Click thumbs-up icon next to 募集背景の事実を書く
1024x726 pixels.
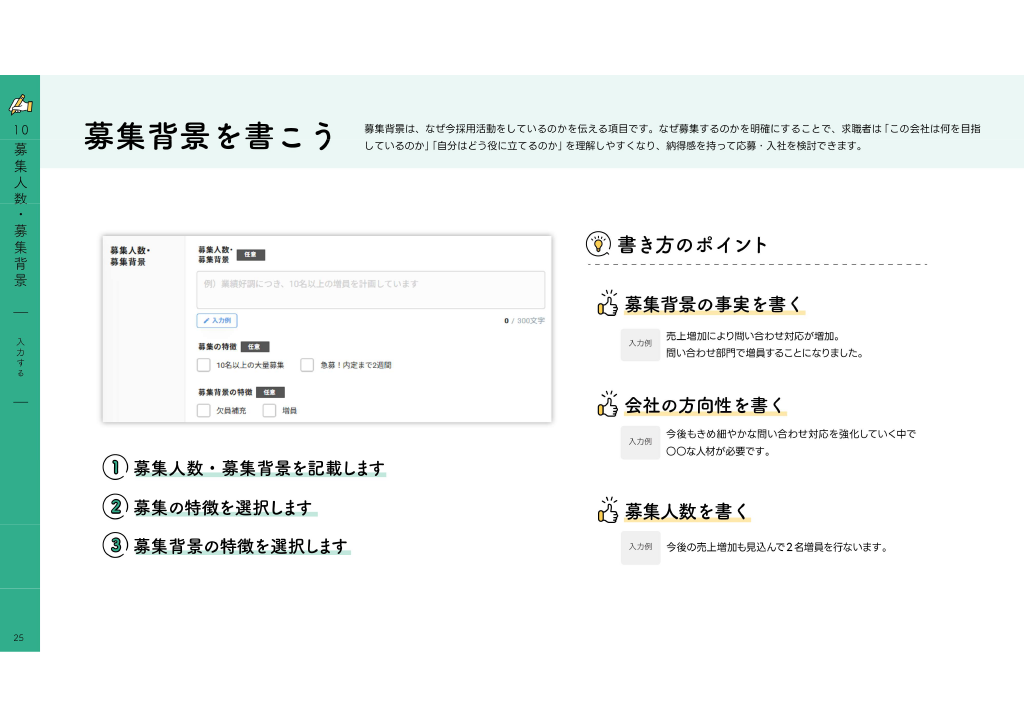tap(607, 304)
